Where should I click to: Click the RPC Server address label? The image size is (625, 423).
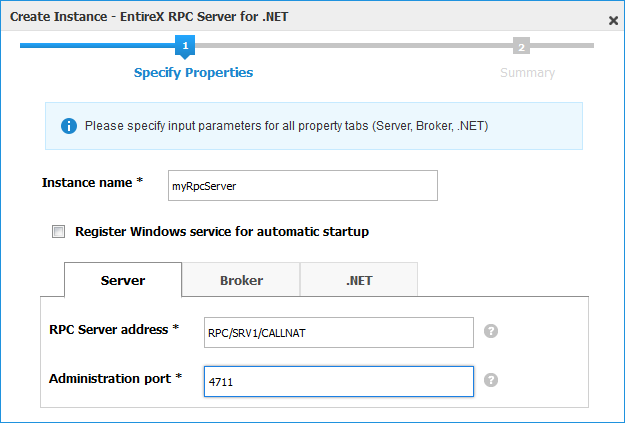[114, 330]
